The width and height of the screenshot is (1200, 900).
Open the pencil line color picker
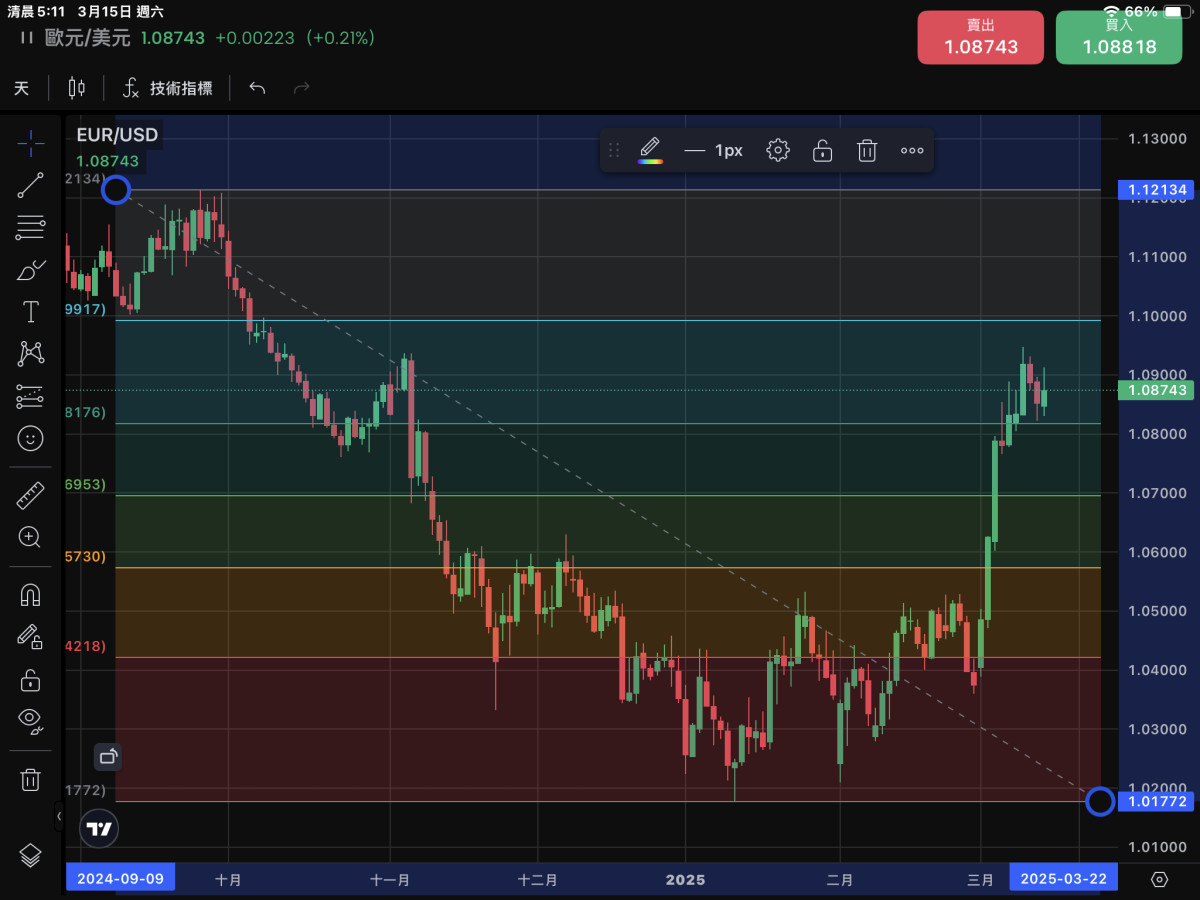pos(650,151)
